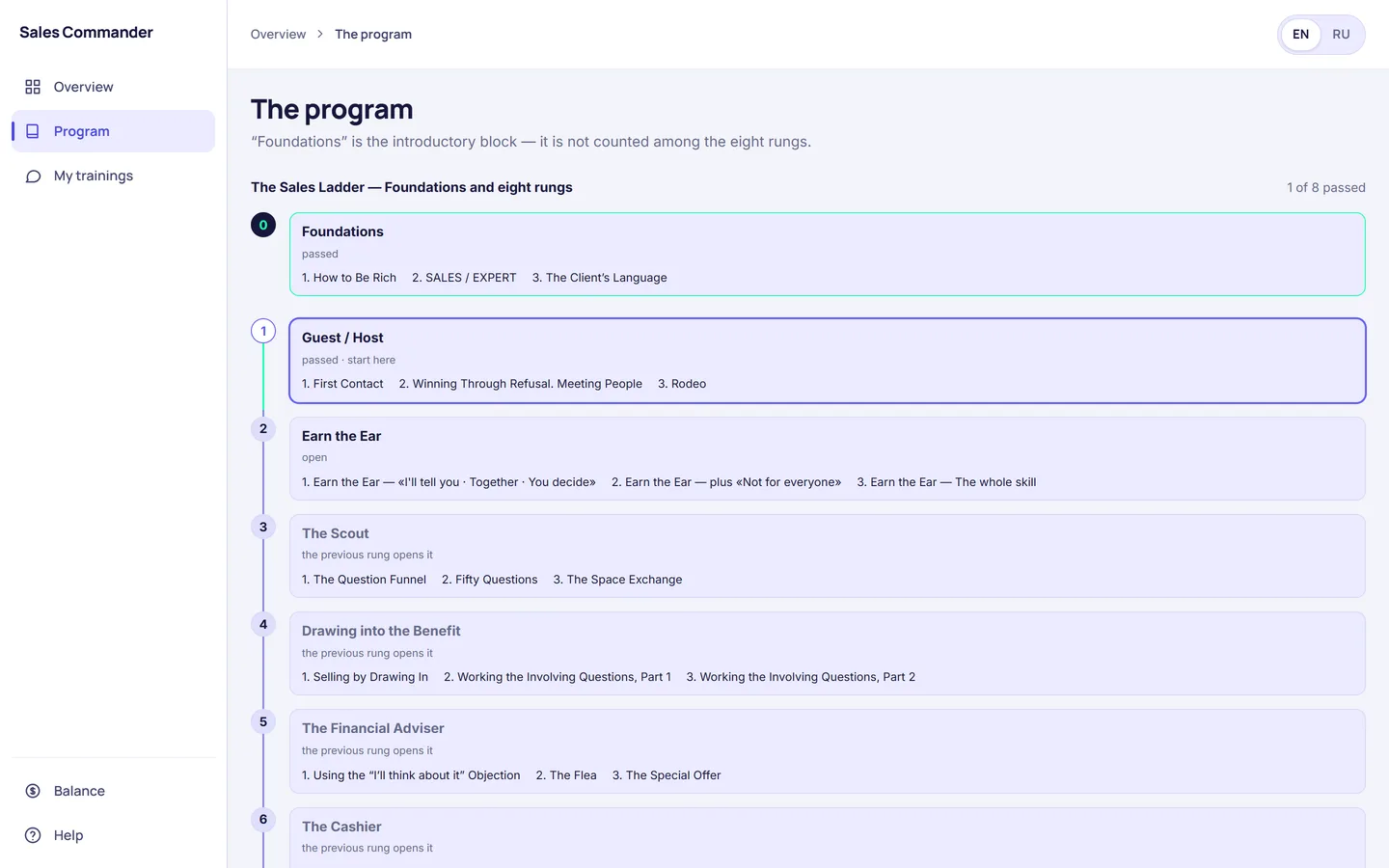Select the step 2 circle marker
The height and width of the screenshot is (868, 1389).
[x=263, y=429]
